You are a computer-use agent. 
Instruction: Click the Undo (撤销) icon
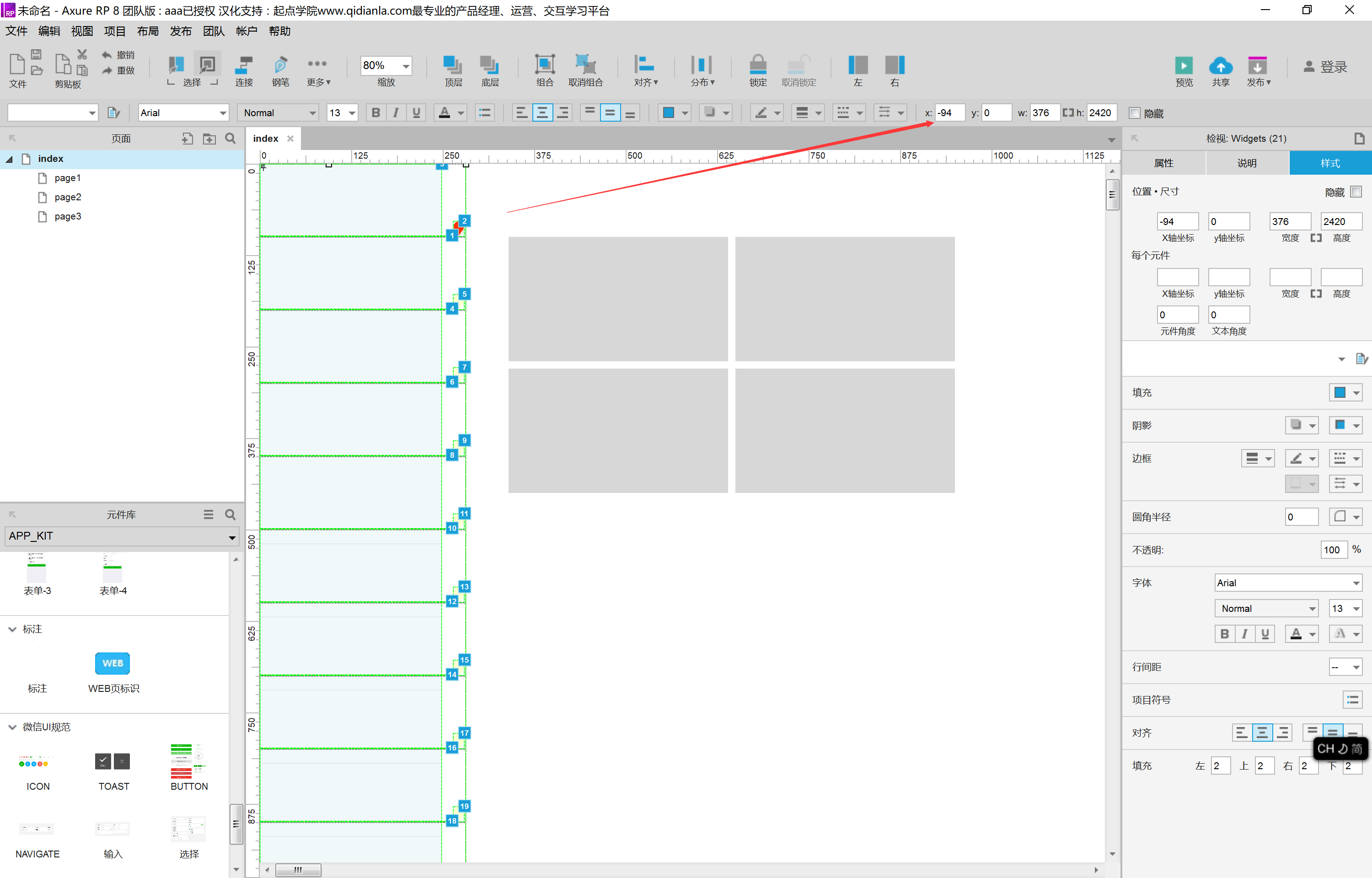pos(107,55)
